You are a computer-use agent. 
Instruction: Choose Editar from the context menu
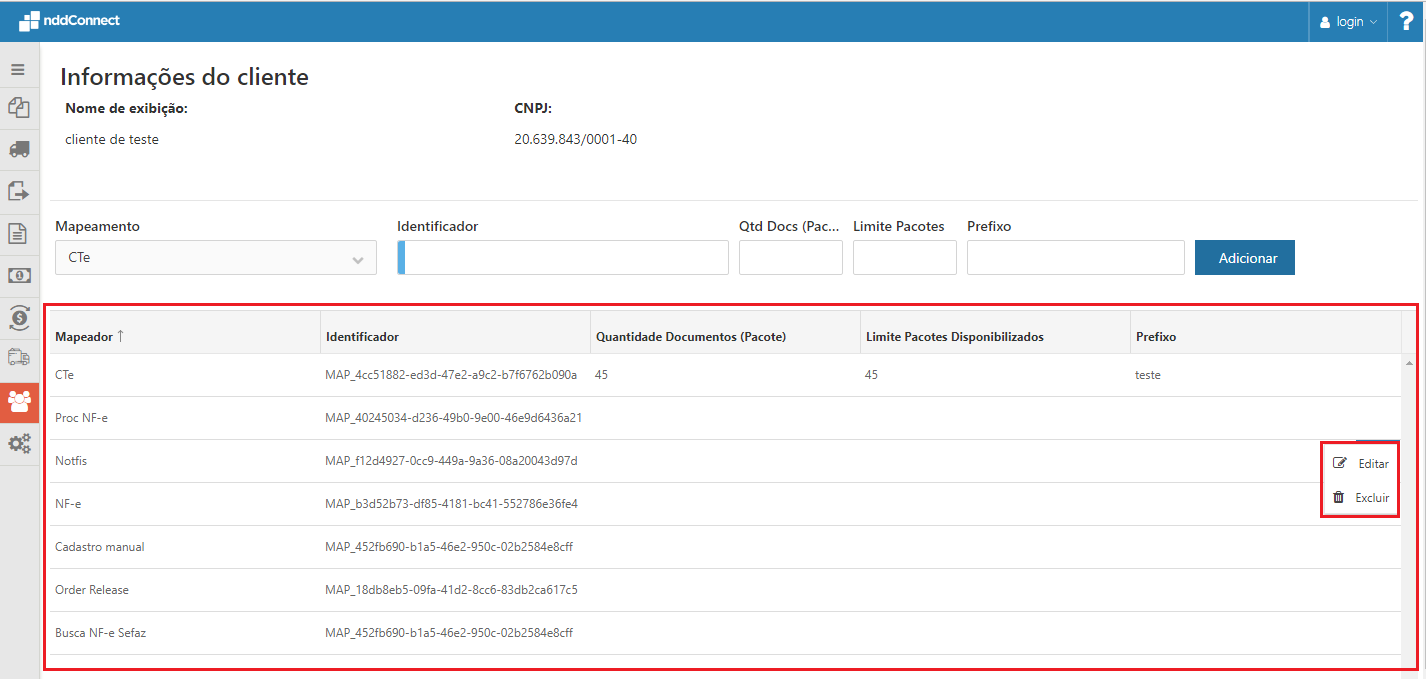[1361, 464]
